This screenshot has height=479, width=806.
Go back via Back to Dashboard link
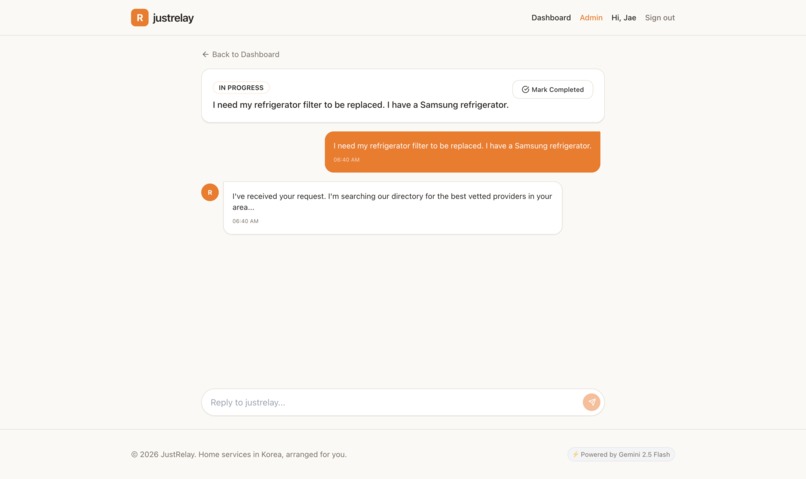(x=241, y=54)
